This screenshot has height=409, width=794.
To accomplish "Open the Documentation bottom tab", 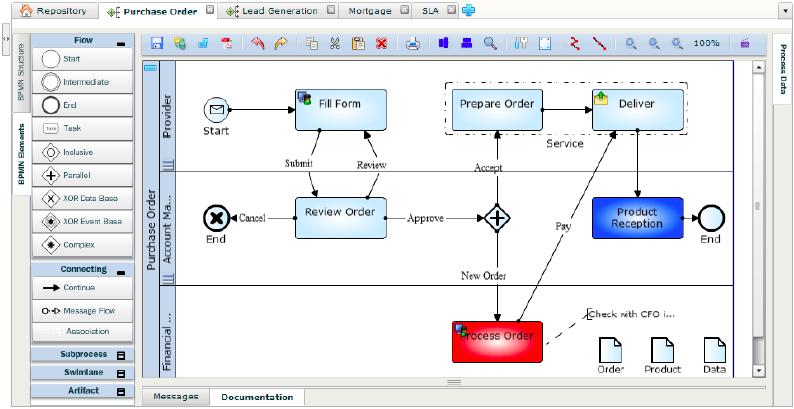I will [257, 397].
